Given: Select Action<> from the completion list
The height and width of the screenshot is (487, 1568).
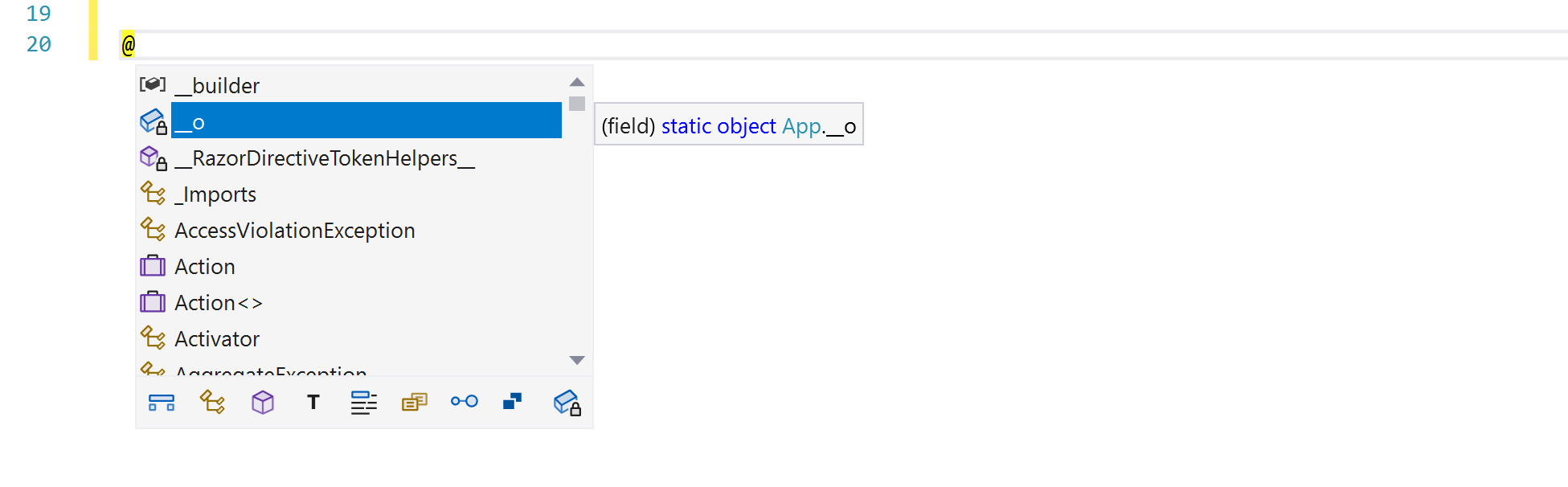Looking at the screenshot, I should click(219, 302).
